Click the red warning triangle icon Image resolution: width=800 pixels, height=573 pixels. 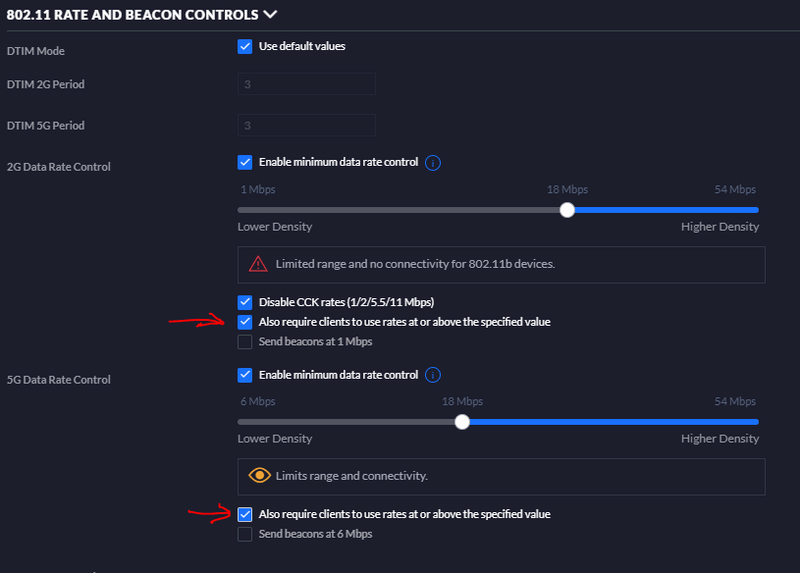(258, 264)
